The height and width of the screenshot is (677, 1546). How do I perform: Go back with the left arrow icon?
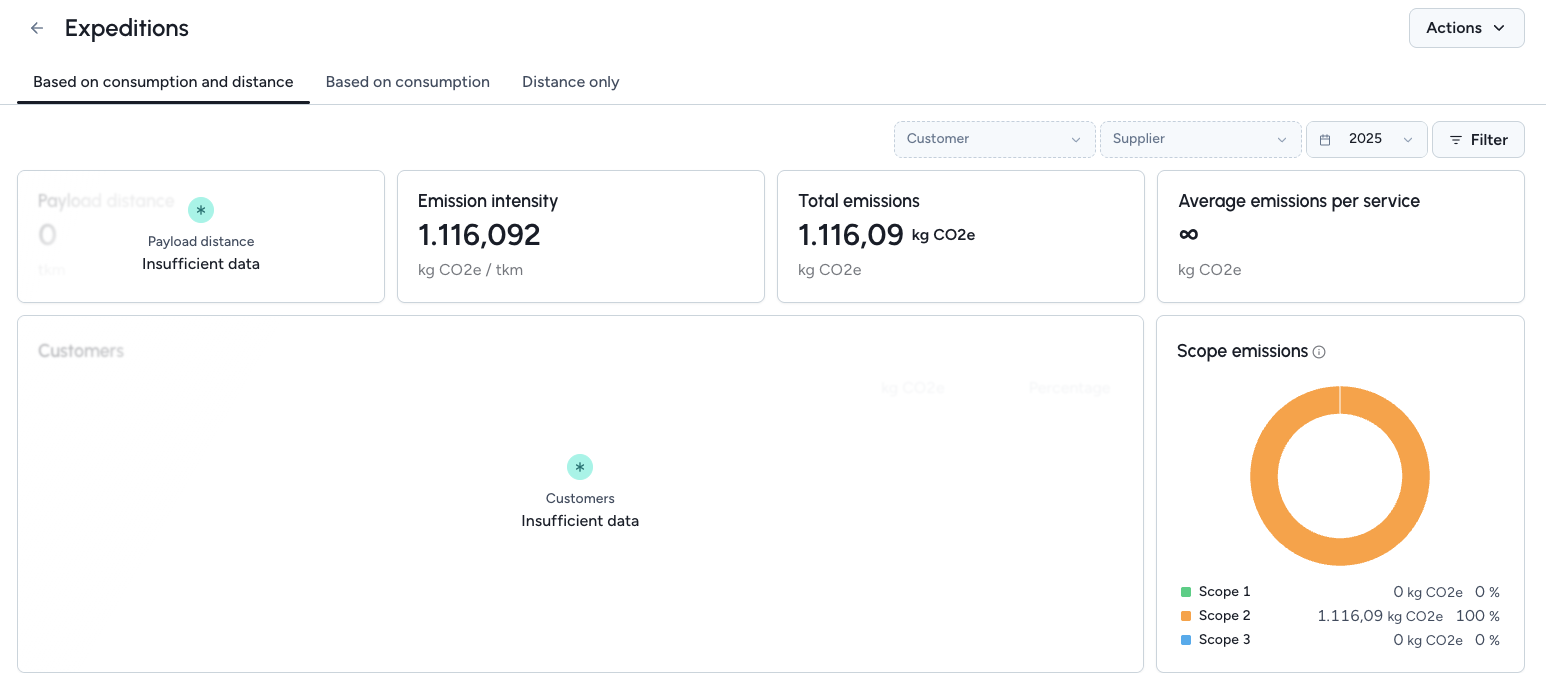pyautogui.click(x=37, y=28)
